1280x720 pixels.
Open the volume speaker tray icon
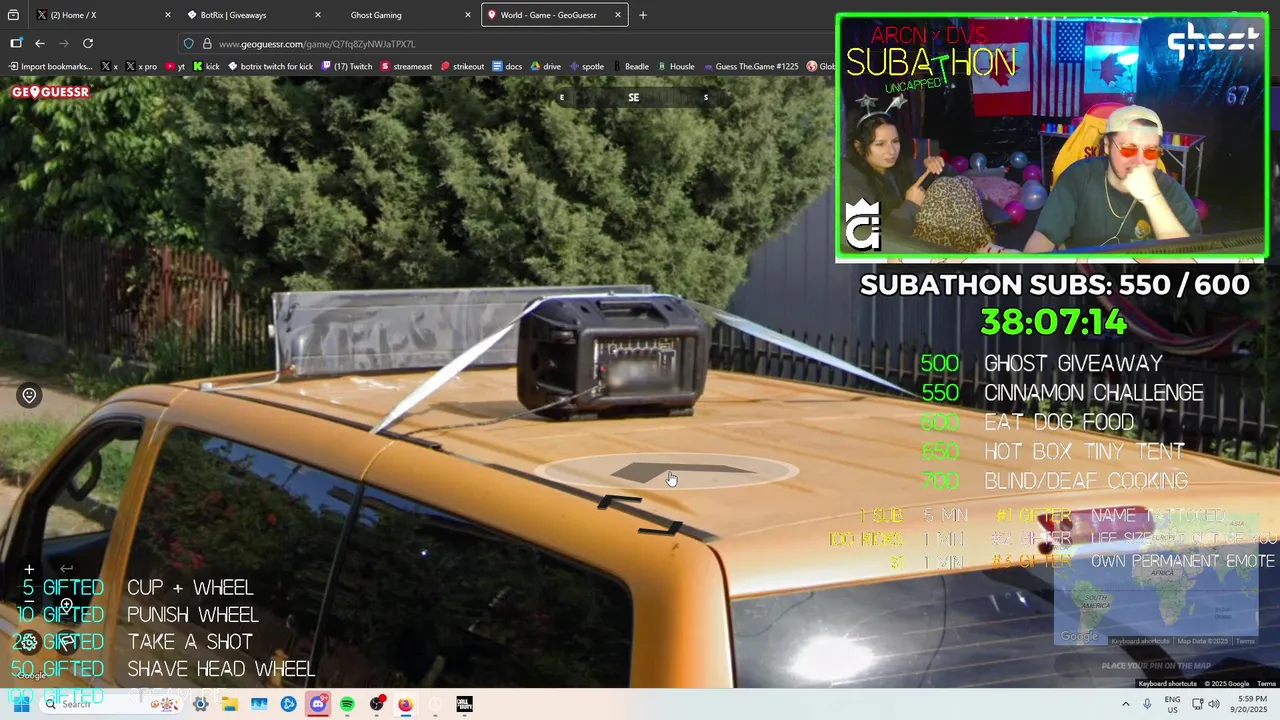(x=1214, y=704)
